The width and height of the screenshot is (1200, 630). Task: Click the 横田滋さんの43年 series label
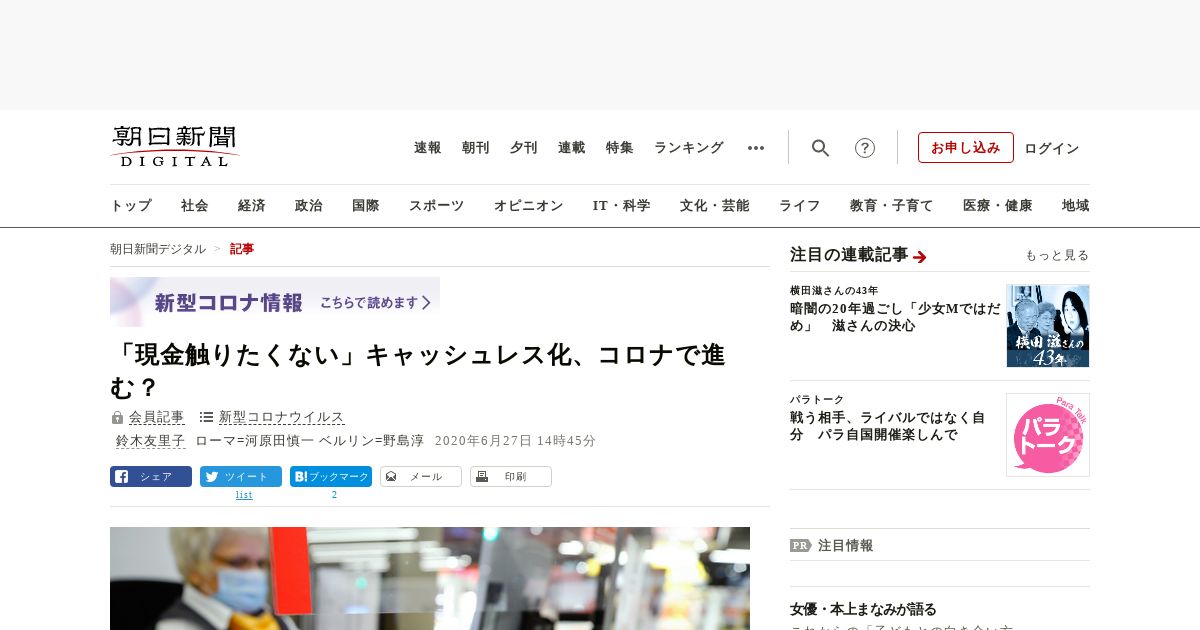click(x=834, y=290)
